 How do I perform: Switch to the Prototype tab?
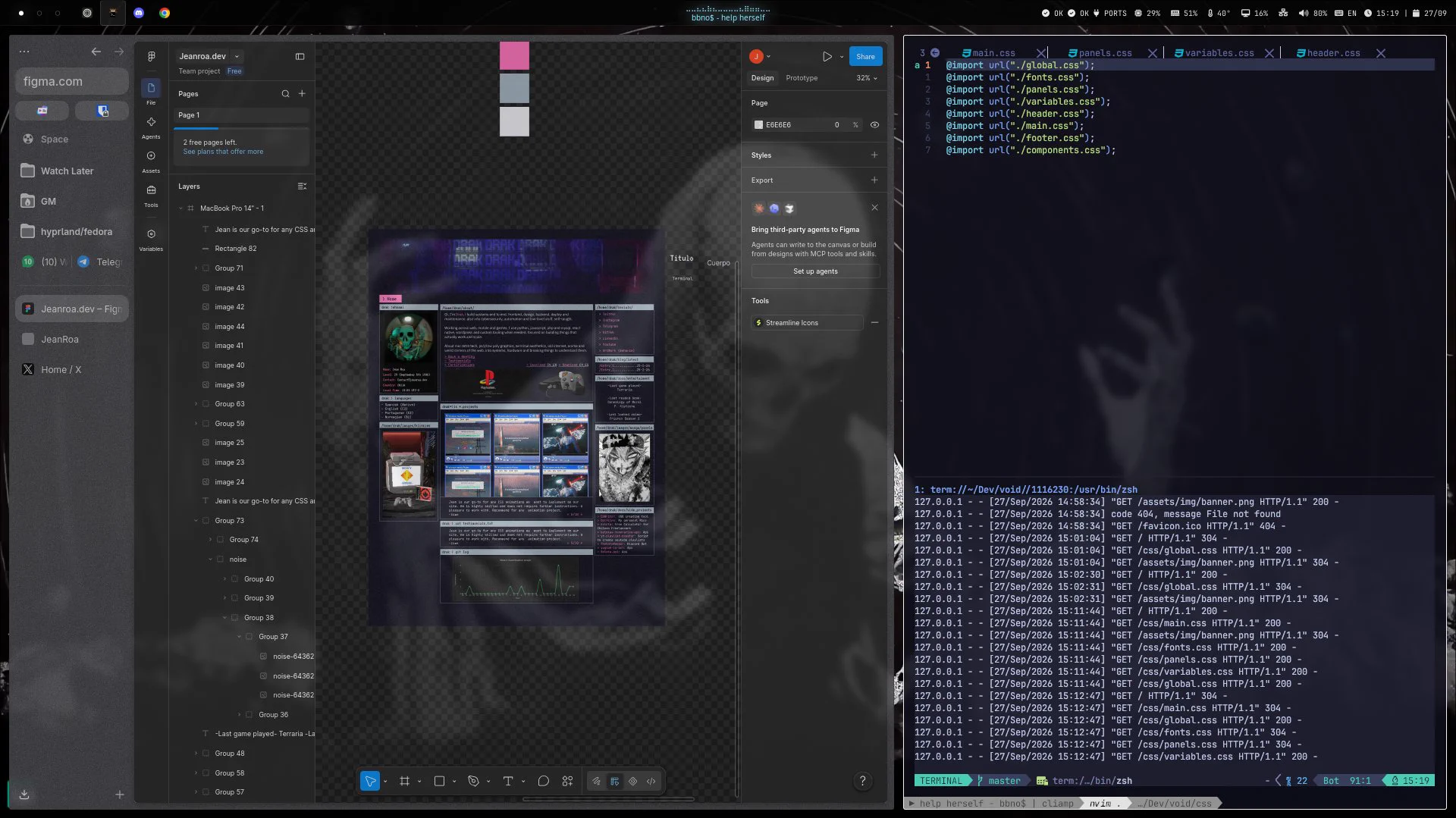pyautogui.click(x=802, y=78)
